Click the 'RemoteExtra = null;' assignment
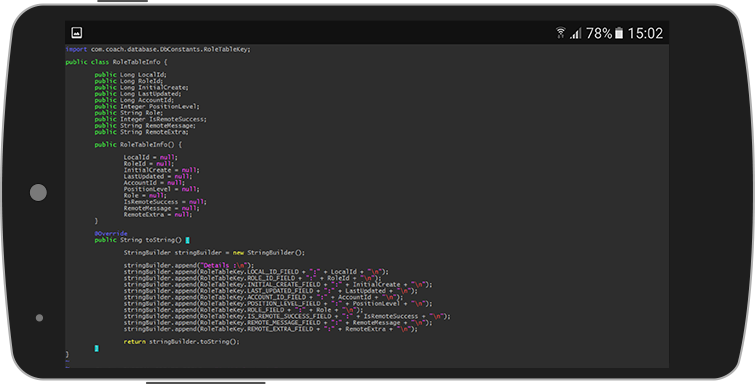Image resolution: width=755 pixels, height=384 pixels. [x=157, y=214]
